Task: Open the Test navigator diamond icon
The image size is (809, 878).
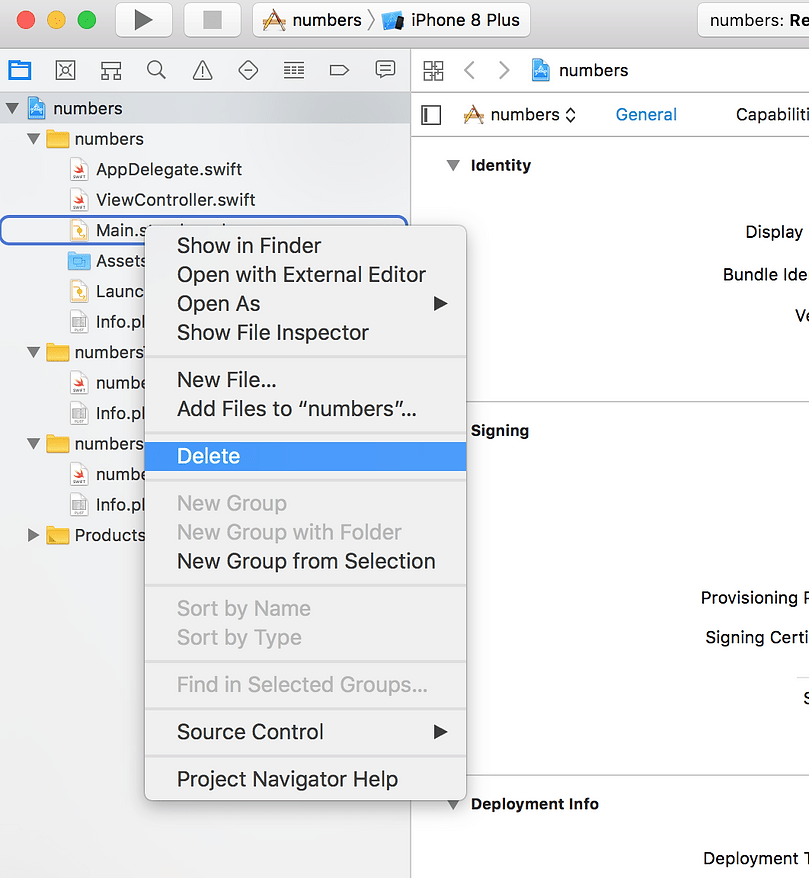Action: click(248, 70)
